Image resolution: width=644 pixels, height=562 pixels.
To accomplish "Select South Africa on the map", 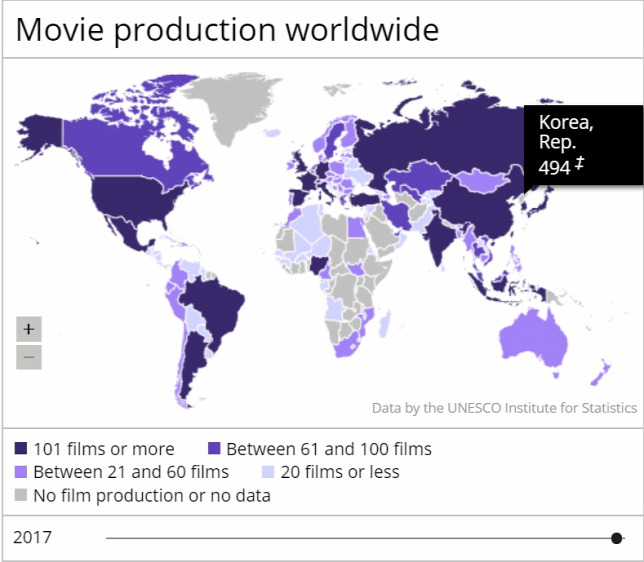I will [347, 347].
